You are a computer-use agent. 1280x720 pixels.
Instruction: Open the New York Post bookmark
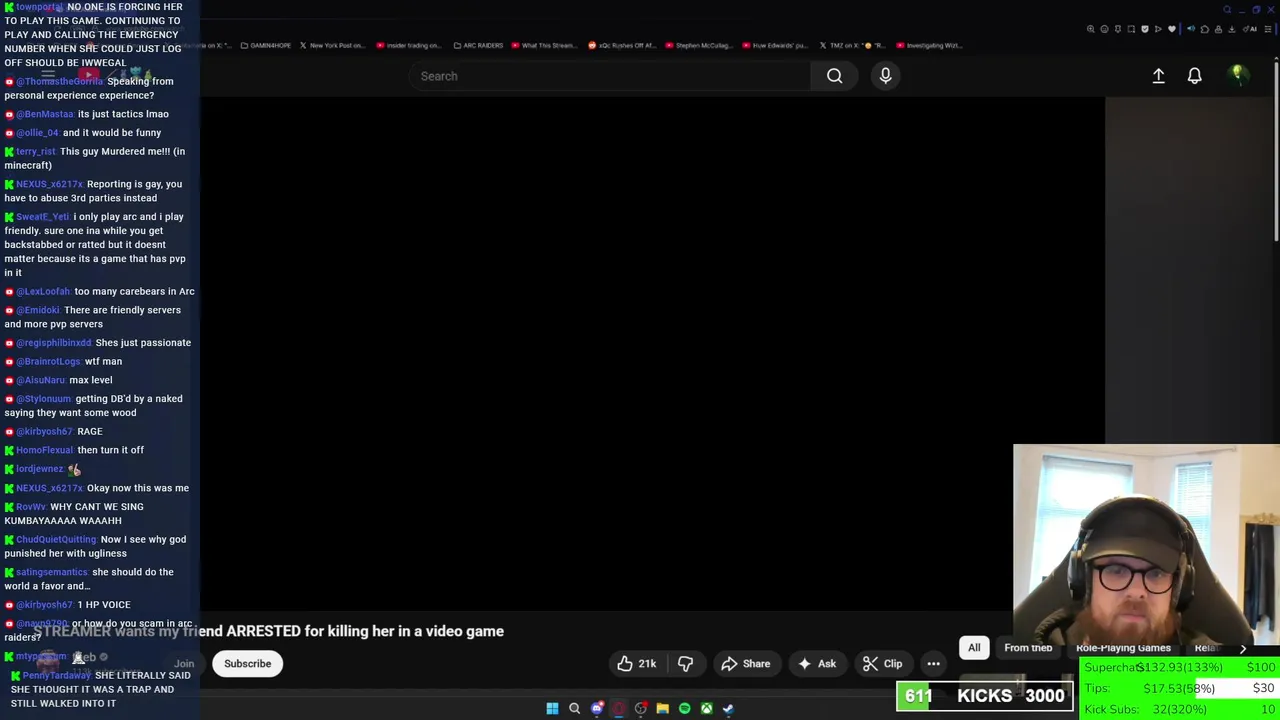click(x=332, y=45)
